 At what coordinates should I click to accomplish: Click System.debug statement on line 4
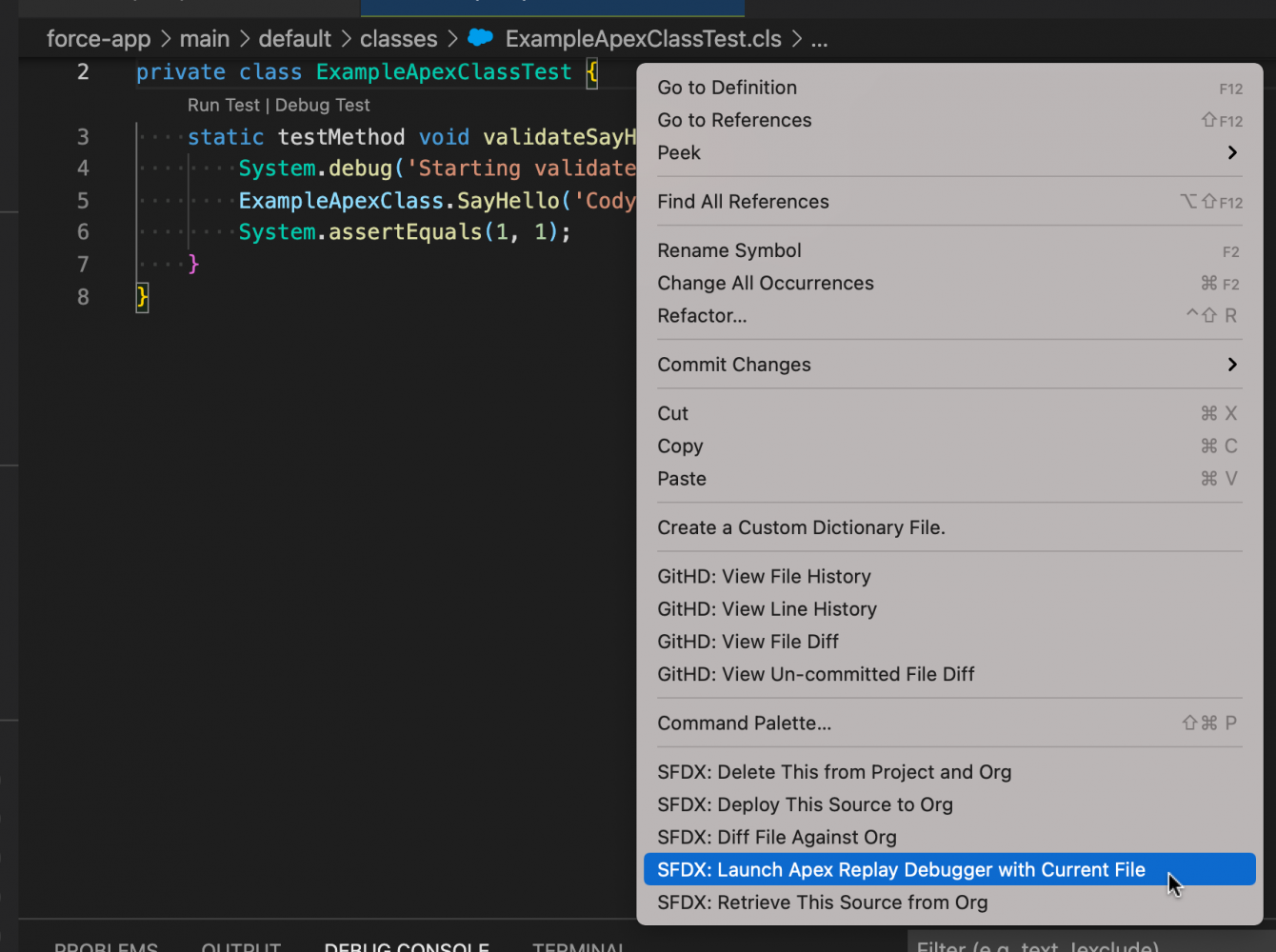point(315,169)
